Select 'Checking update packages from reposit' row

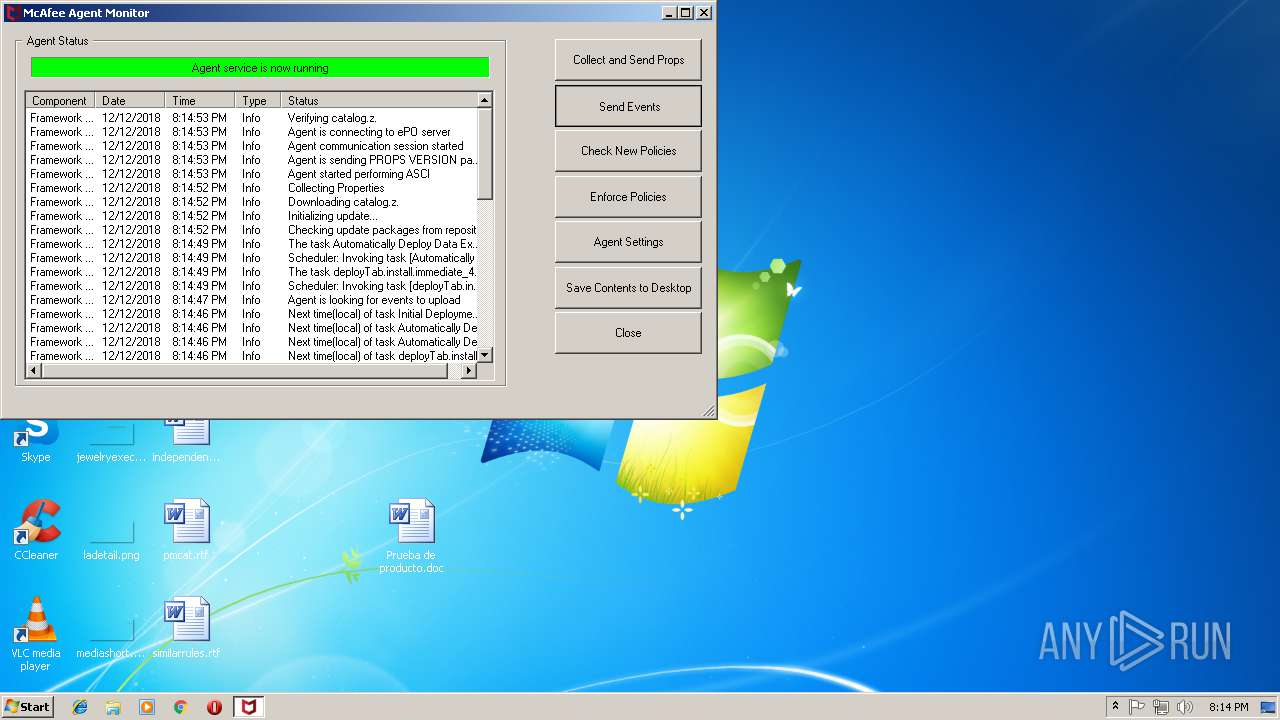tap(252, 230)
